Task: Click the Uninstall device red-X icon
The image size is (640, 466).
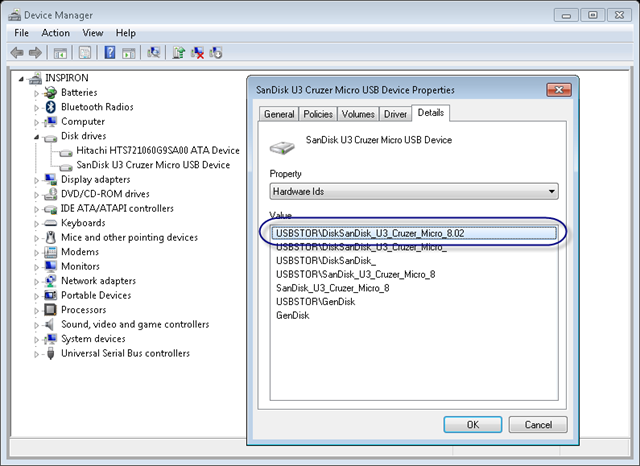Action: pyautogui.click(x=198, y=53)
